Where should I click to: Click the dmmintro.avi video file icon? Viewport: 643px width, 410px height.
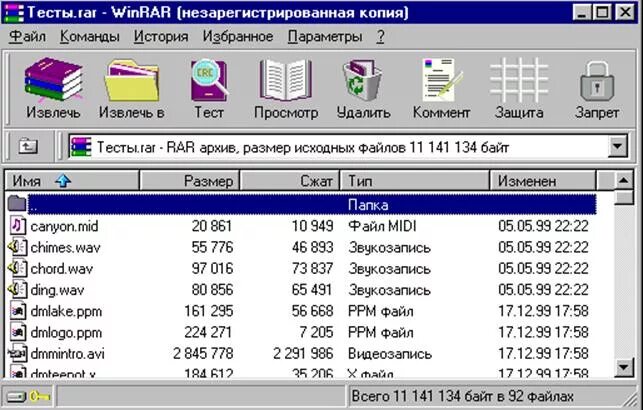pyautogui.click(x=18, y=353)
